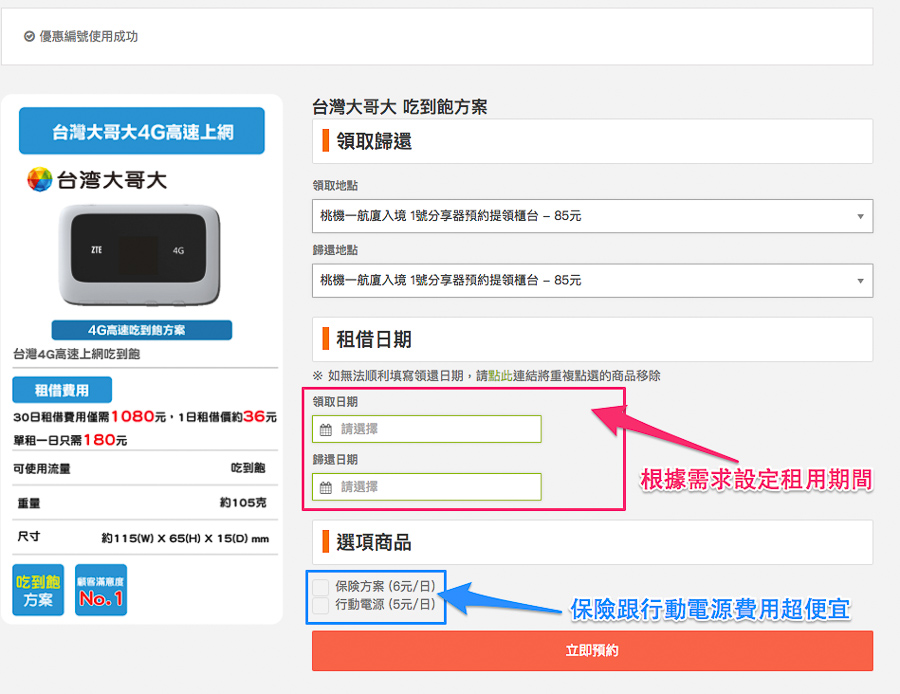Click the 歸還地點 field label
Viewport: 900px width, 694px height.
point(335,250)
